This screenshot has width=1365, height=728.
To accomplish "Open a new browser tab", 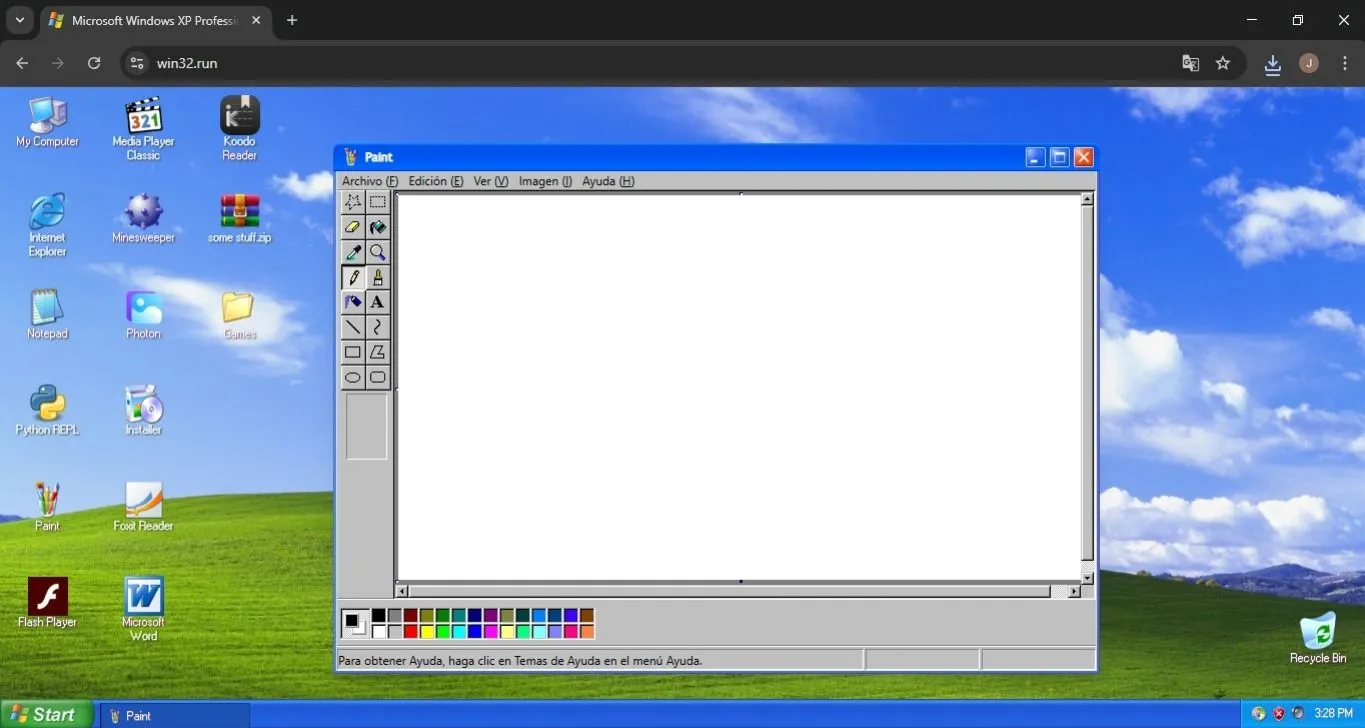I will point(292,20).
